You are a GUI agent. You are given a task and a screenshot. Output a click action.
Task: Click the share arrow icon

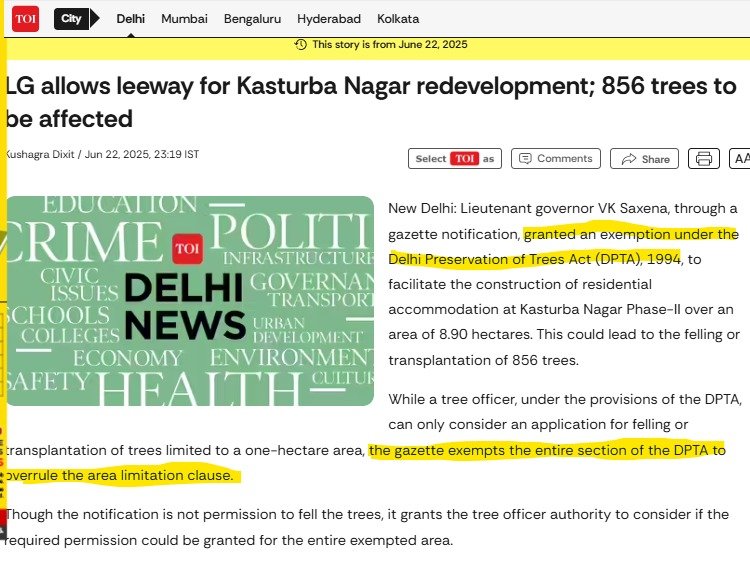[x=629, y=159]
